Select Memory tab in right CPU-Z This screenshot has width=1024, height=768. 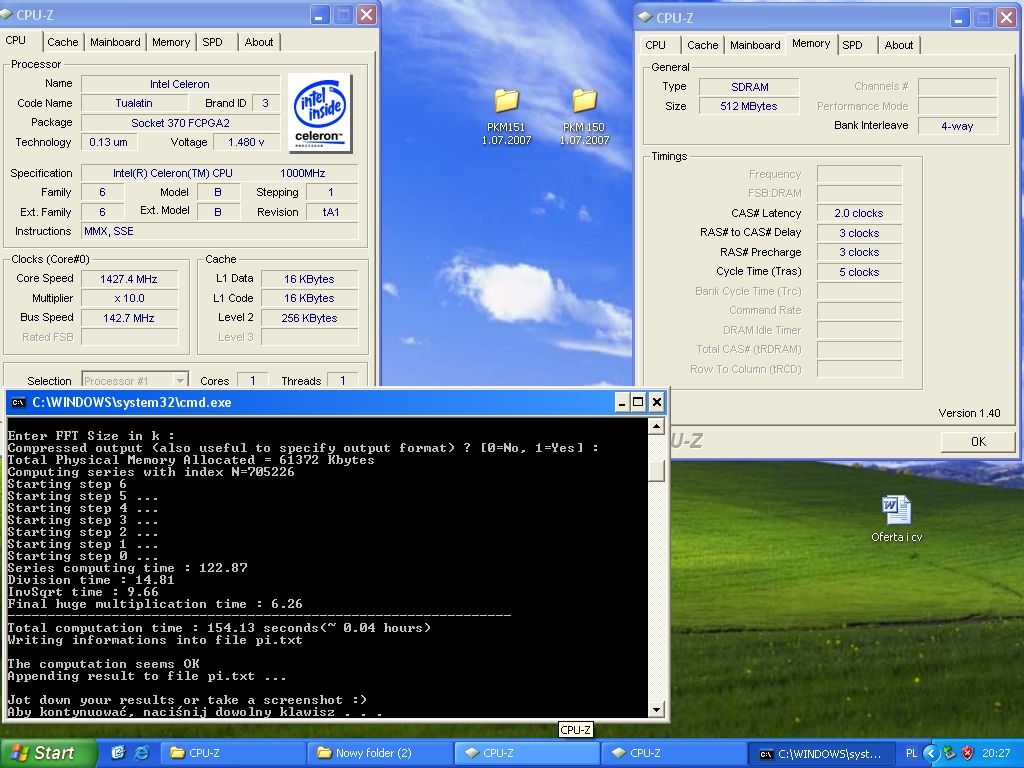click(811, 44)
